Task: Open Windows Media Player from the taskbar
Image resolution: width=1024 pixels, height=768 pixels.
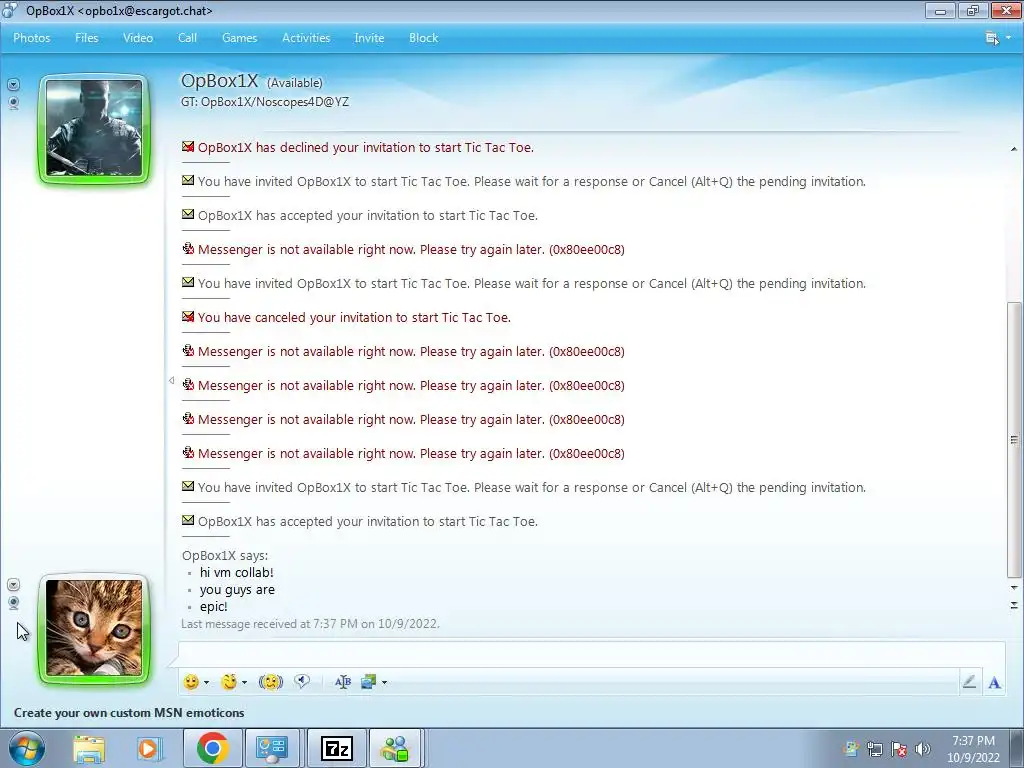Action: [x=149, y=748]
